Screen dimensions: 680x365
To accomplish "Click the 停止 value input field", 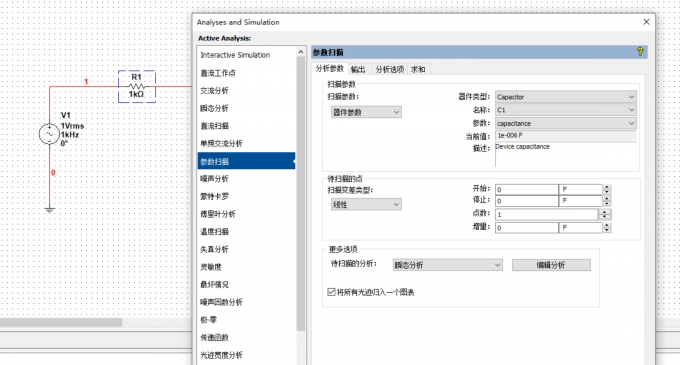I will (526, 201).
